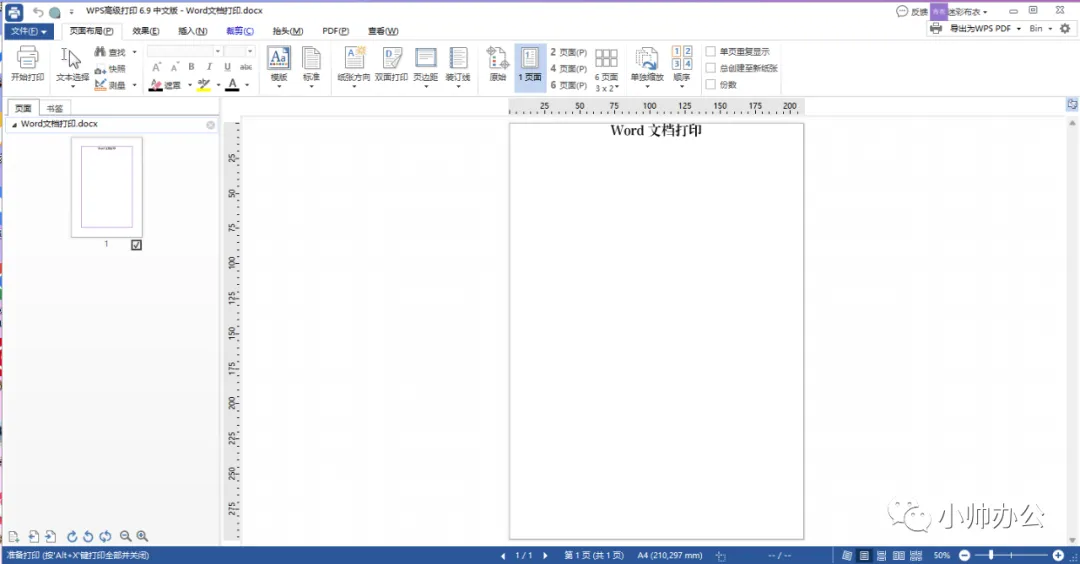The image size is (1080, 564).
Task: Switch to the 效果(E) ribbon tab
Action: [145, 31]
